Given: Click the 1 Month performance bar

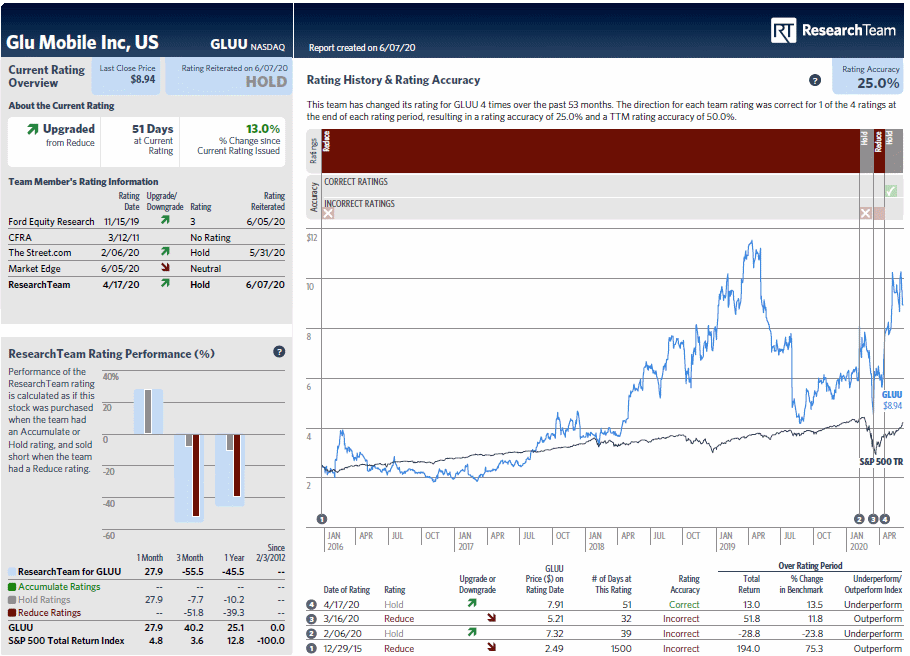Looking at the screenshot, I should [148, 412].
